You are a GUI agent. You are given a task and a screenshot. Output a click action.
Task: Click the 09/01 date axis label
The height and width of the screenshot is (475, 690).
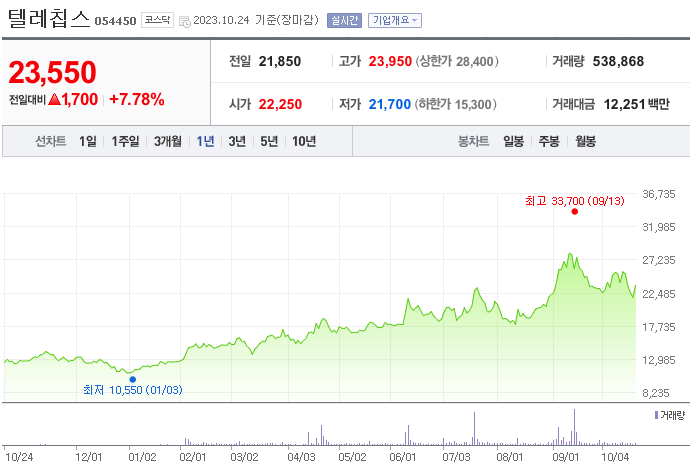point(566,457)
